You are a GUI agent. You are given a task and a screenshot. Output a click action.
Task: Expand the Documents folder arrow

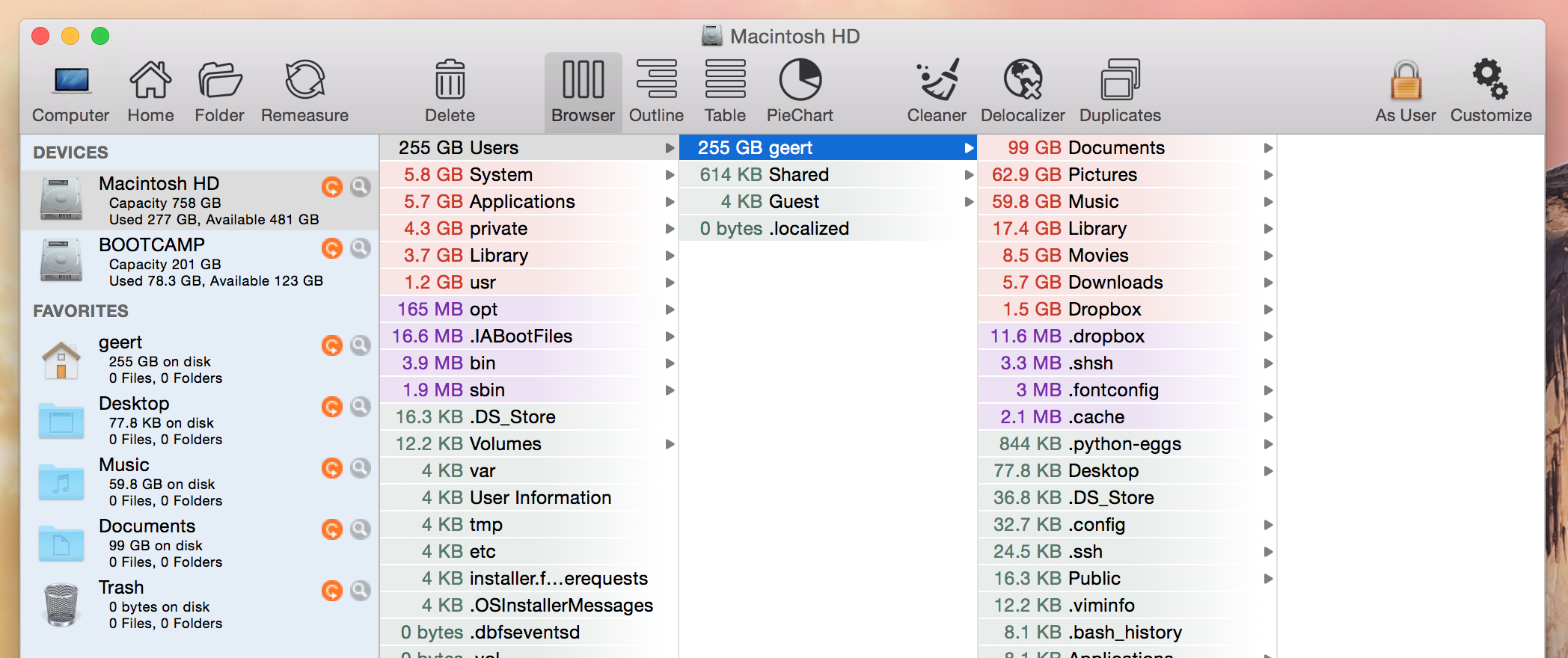1268,148
